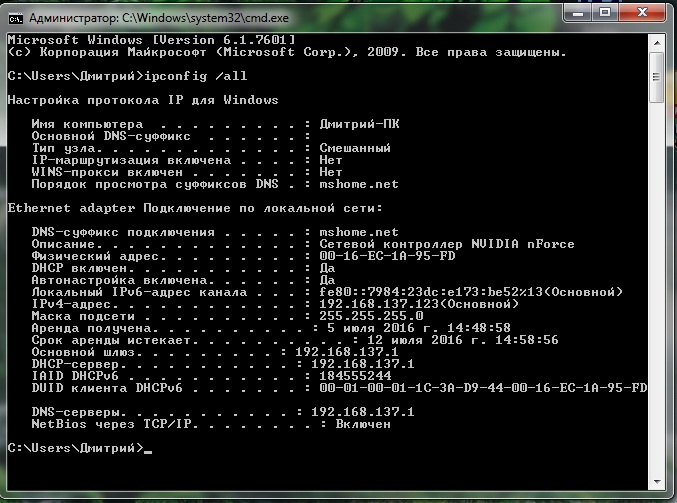The image size is (677, 503).
Task: Click description 'Сетевой контроллер NVIDIA nForce'
Action: coord(447,244)
